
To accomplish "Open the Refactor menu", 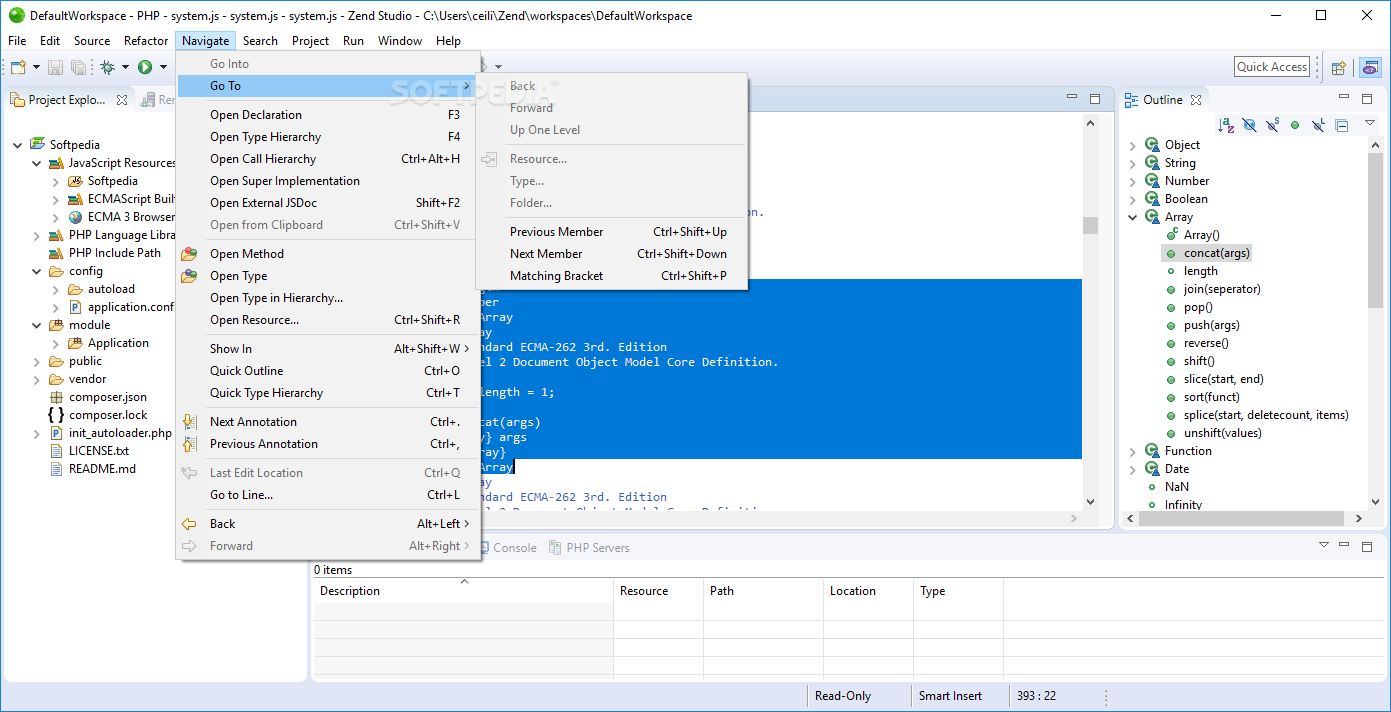I will (x=146, y=41).
